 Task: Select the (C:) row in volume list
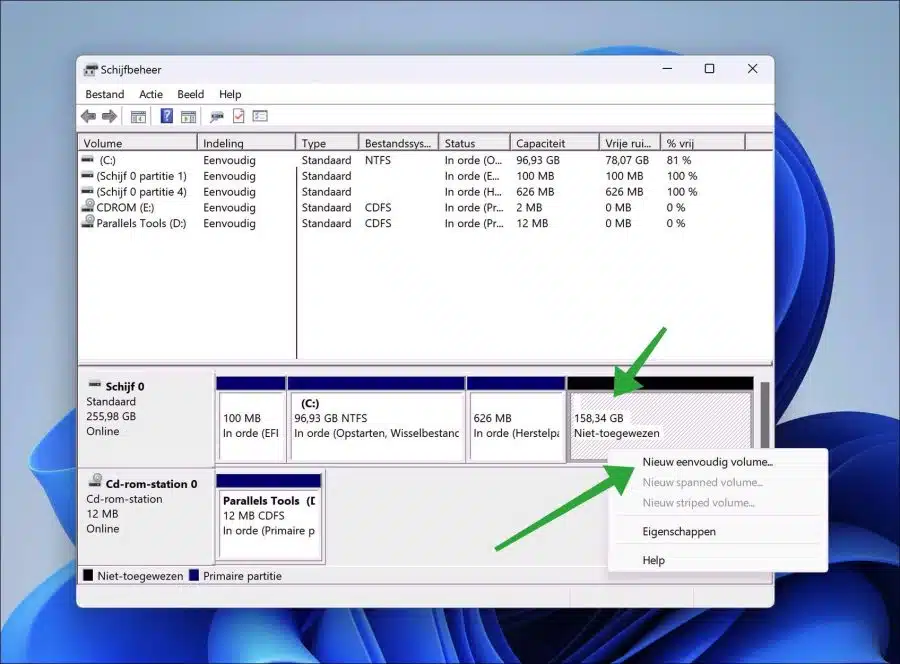(x=425, y=160)
